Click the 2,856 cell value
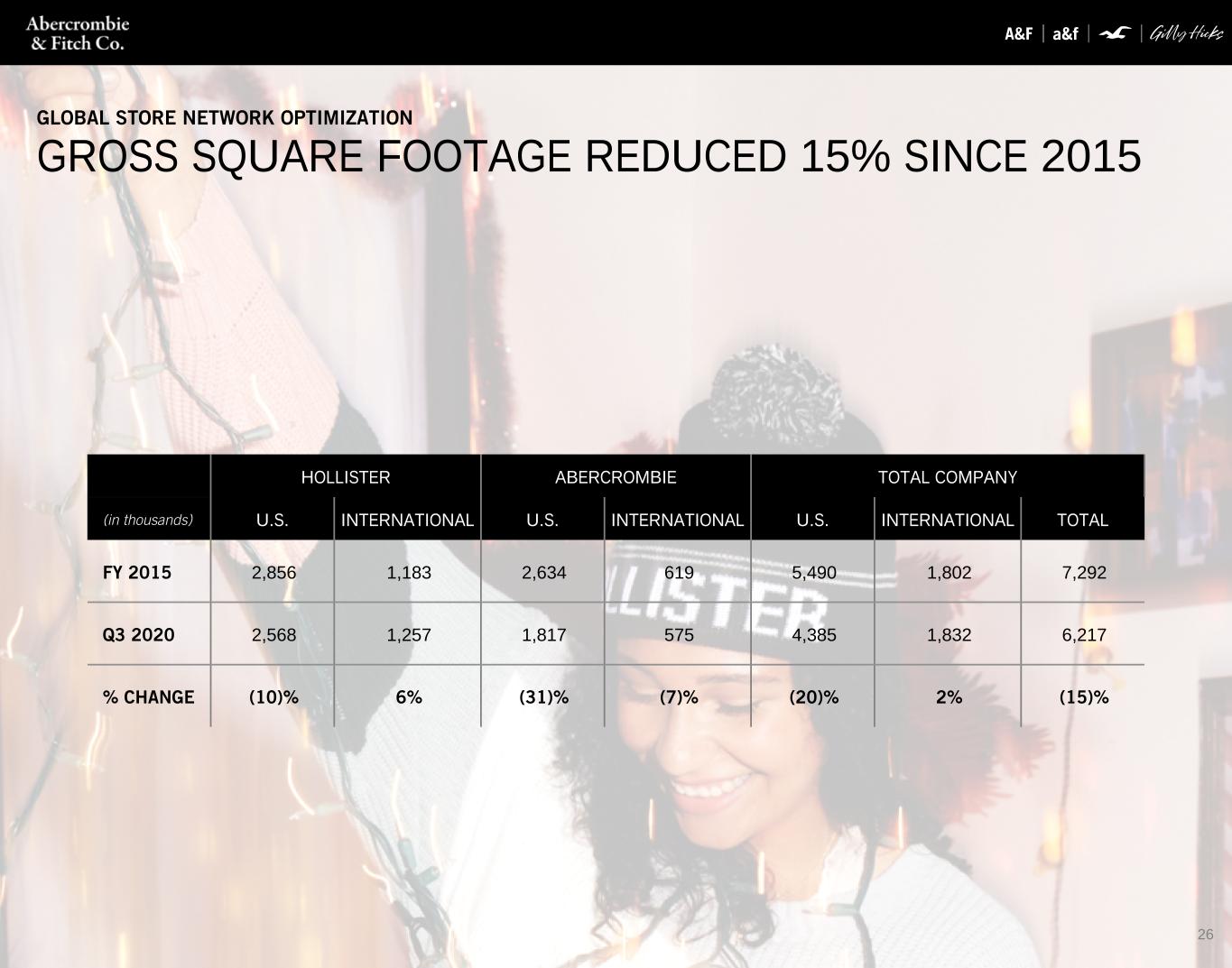The width and height of the screenshot is (1232, 968). [273, 573]
